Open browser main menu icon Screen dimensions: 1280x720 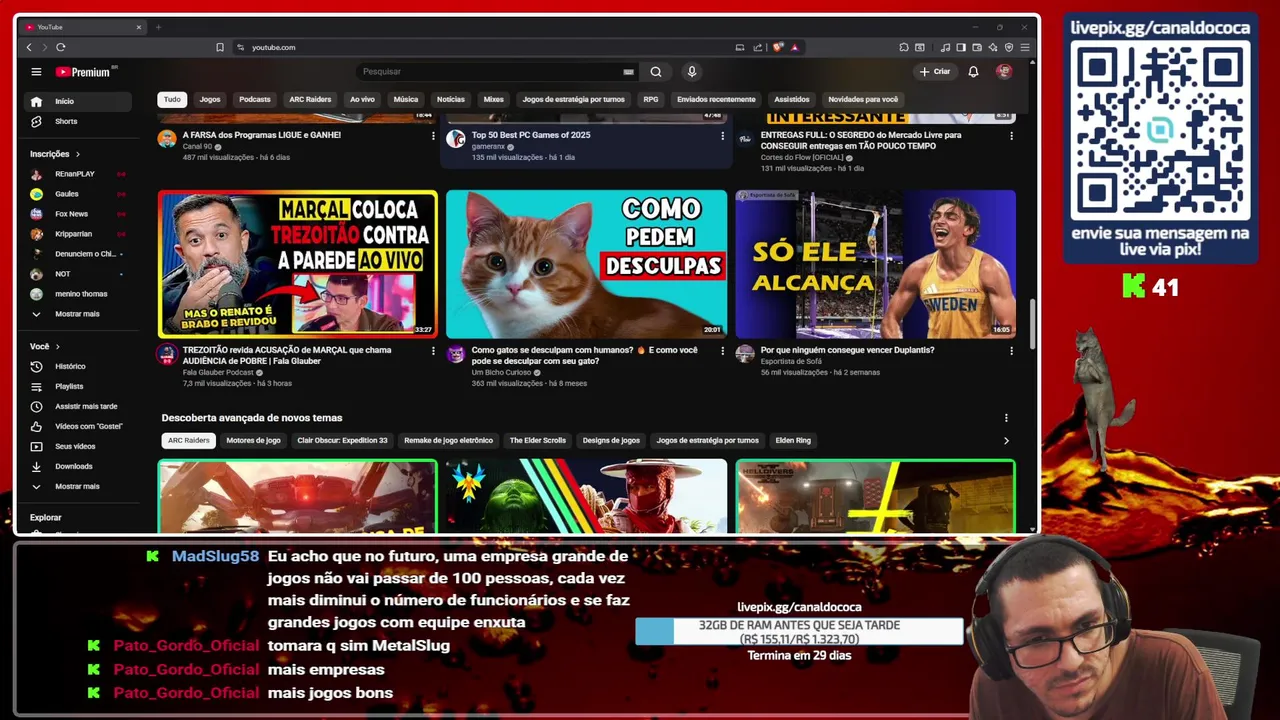pyautogui.click(x=1025, y=47)
